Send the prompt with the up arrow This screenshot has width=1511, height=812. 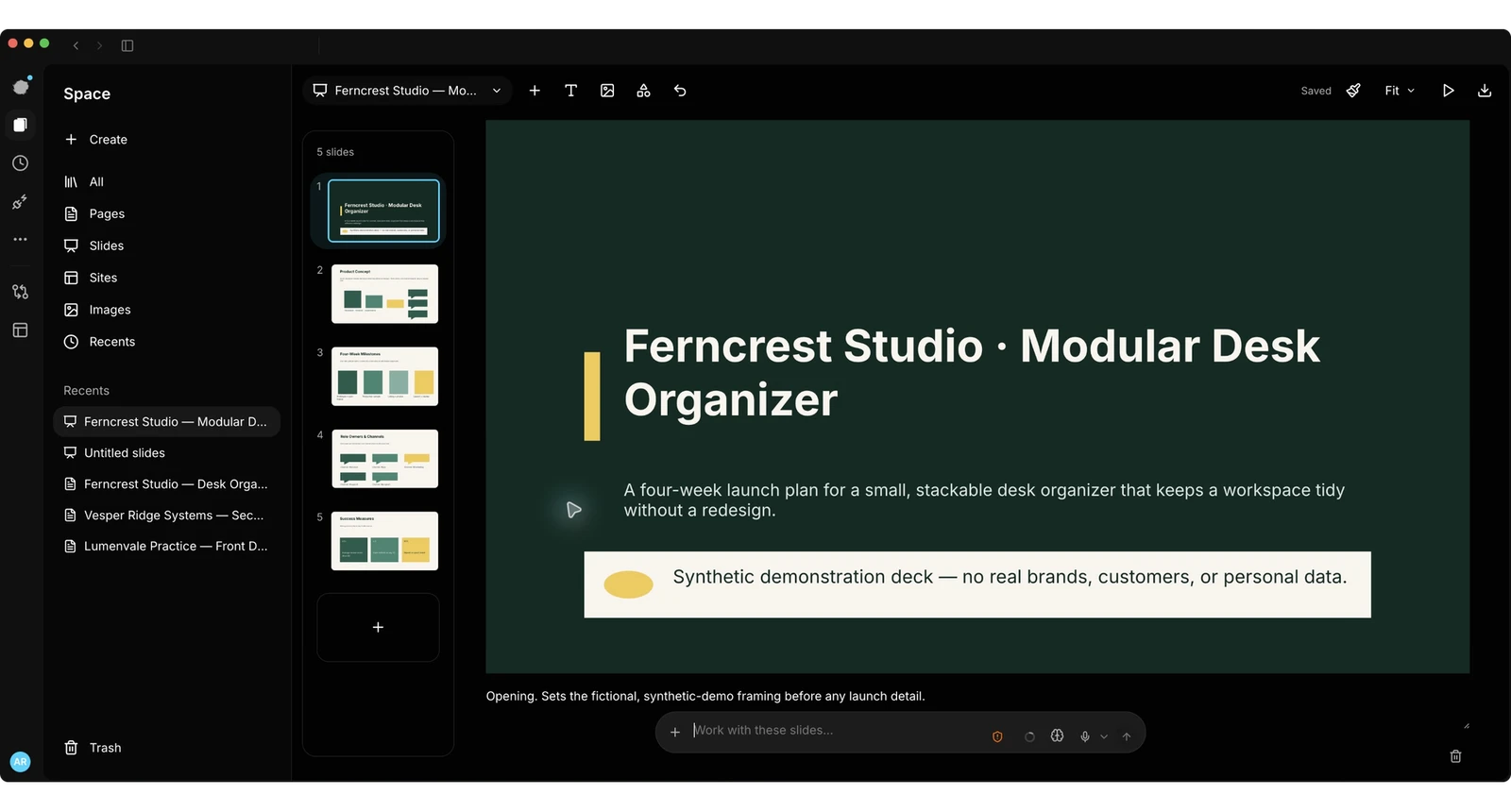pyautogui.click(x=1127, y=736)
